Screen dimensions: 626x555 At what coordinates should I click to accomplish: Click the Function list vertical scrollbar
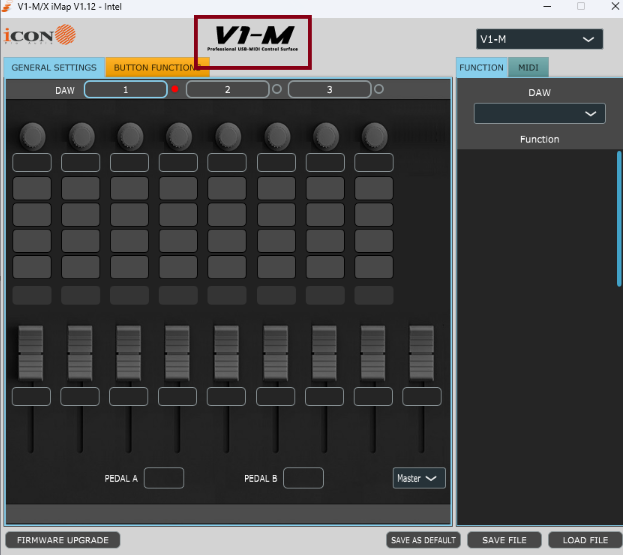coord(619,218)
